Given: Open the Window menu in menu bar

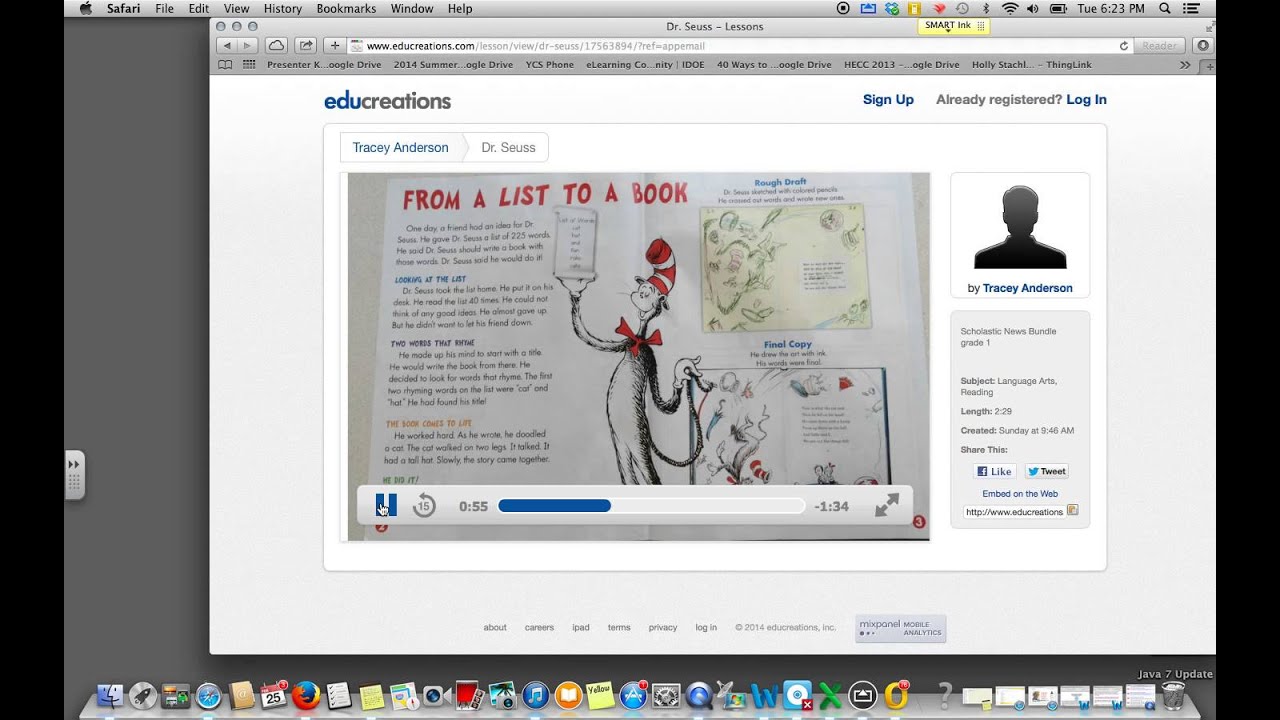Looking at the screenshot, I should [412, 8].
